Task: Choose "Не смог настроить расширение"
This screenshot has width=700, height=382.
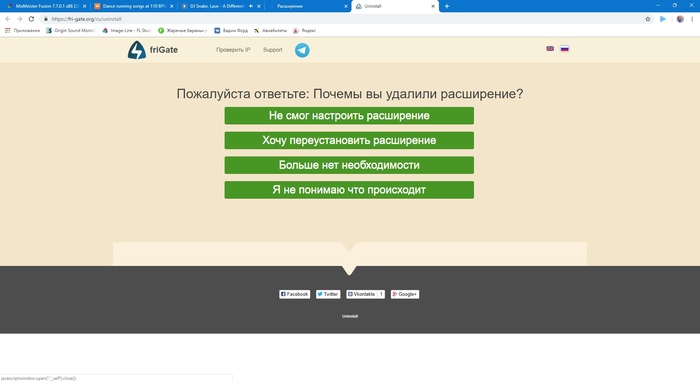Action: (349, 116)
